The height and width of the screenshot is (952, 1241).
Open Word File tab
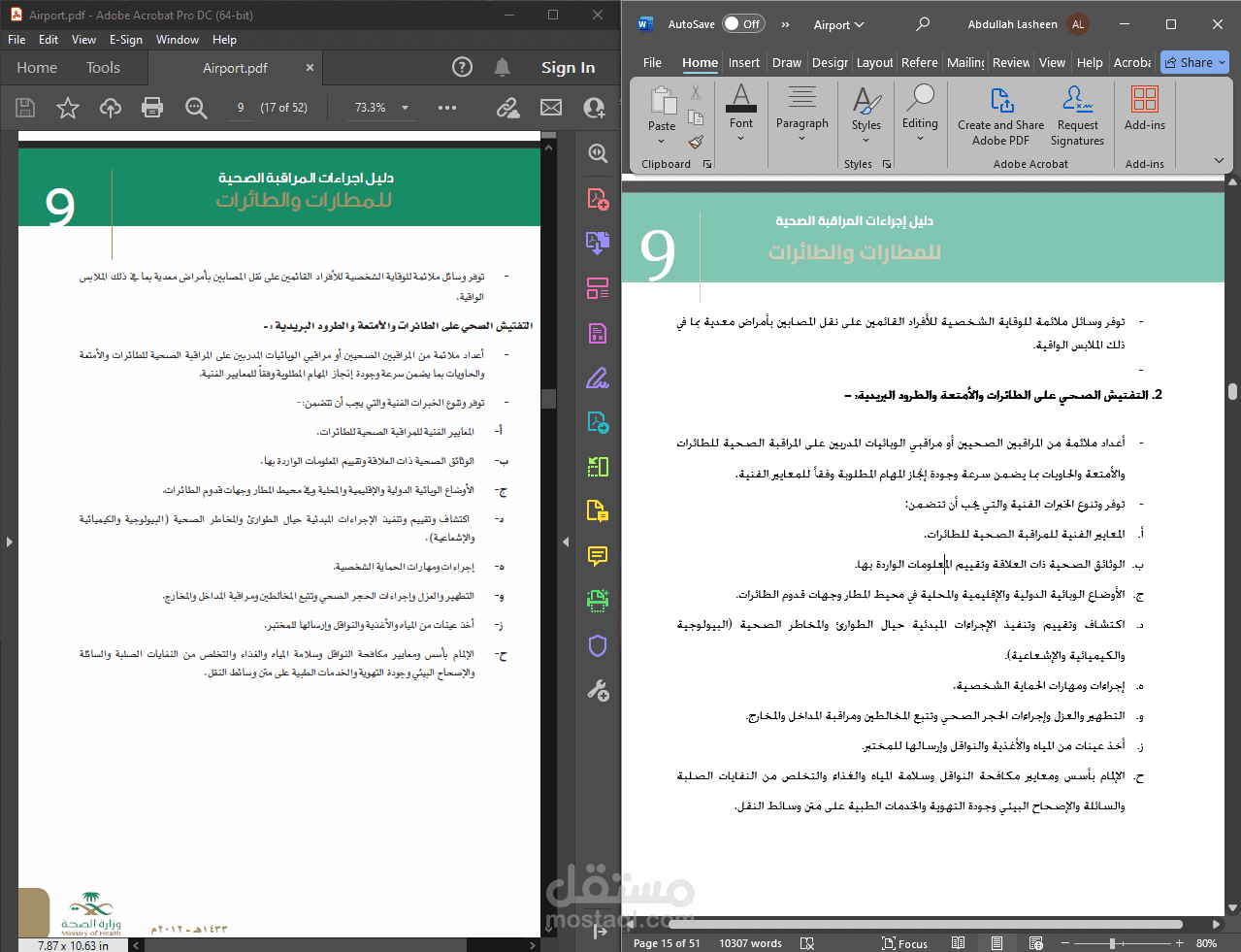pyautogui.click(x=653, y=62)
